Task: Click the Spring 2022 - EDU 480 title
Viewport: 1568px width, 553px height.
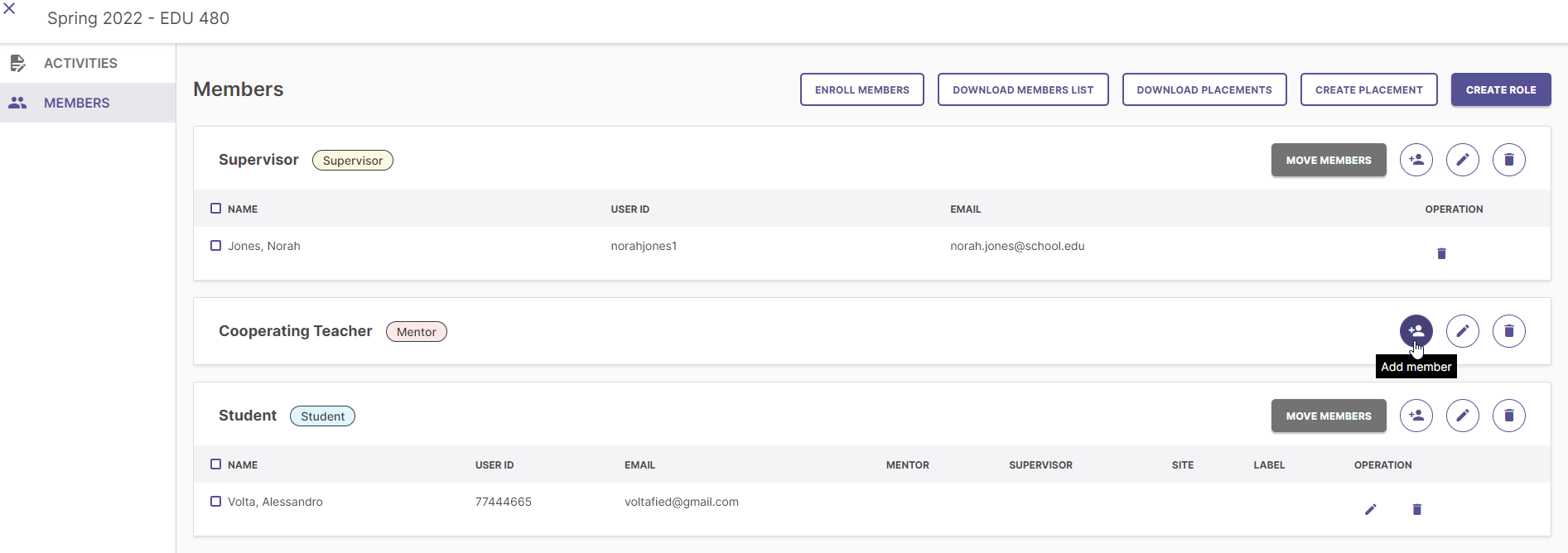Action: [x=138, y=18]
